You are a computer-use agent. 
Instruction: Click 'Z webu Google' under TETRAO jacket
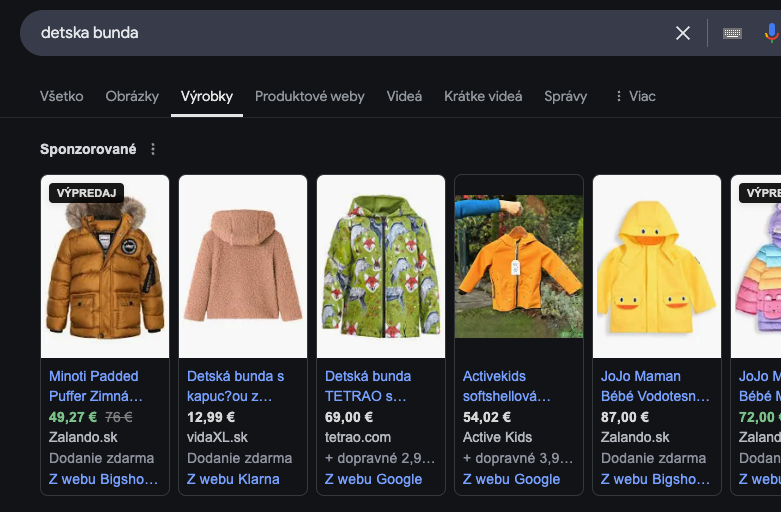coord(374,479)
